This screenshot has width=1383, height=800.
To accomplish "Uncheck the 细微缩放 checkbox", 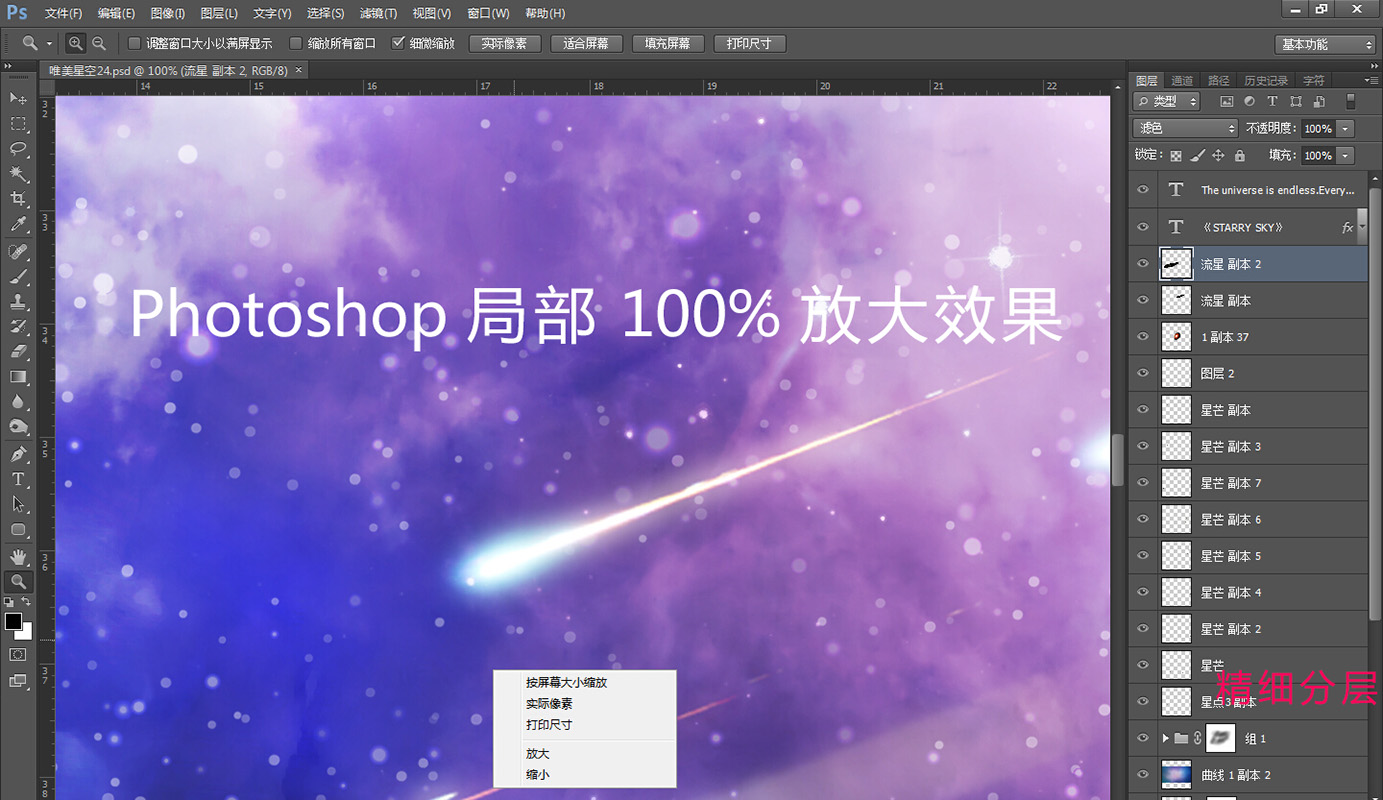I will pos(398,43).
